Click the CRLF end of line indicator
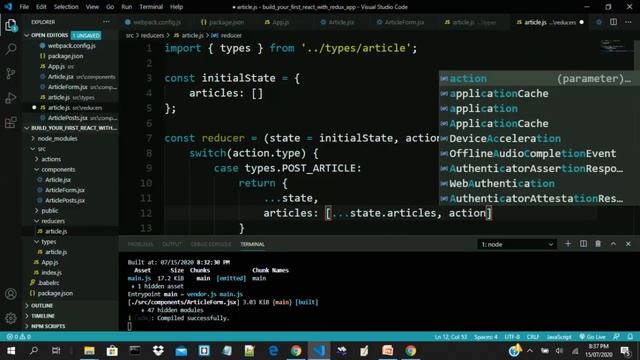Image resolution: width=640 pixels, height=360 pixels. pos(533,337)
